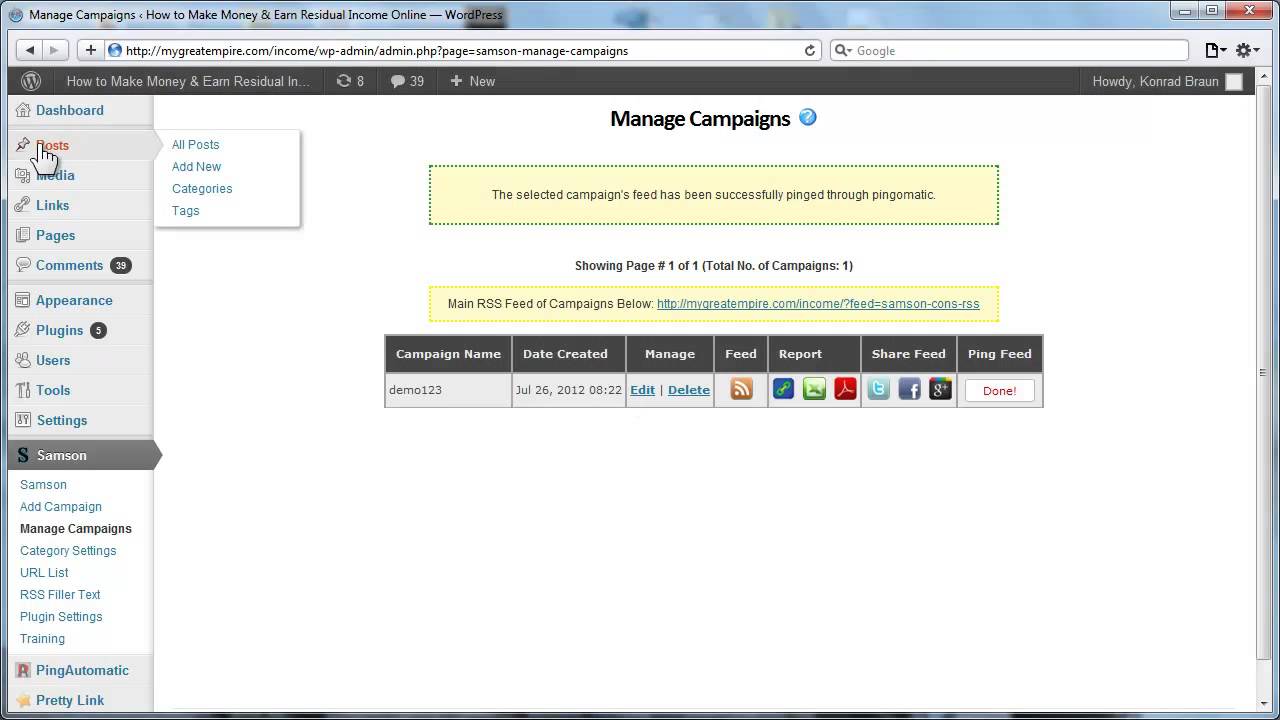This screenshot has width=1280, height=720.
Task: Open the updates icon showing 8
Action: (350, 81)
